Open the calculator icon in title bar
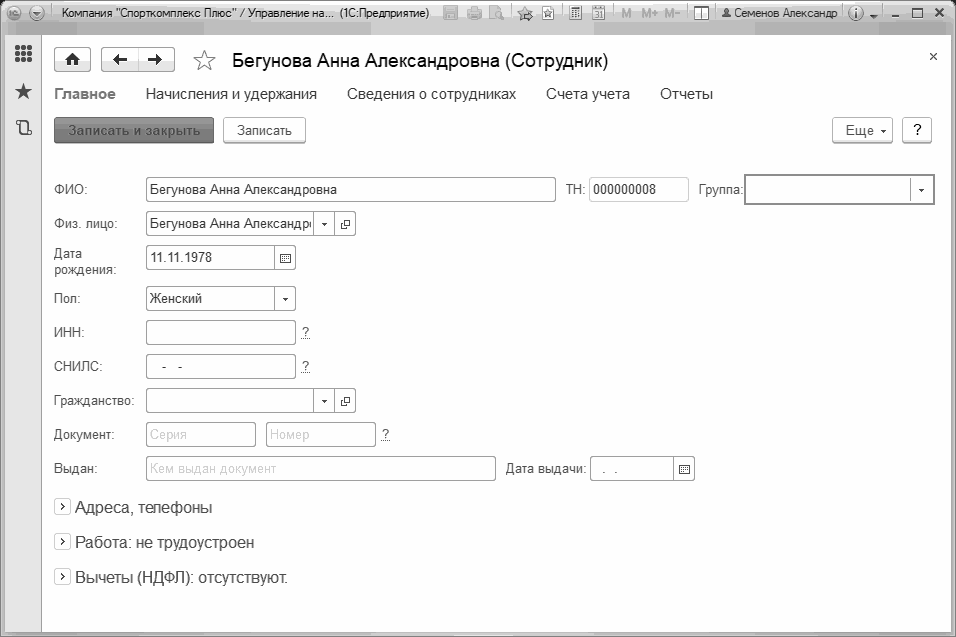 pos(575,13)
